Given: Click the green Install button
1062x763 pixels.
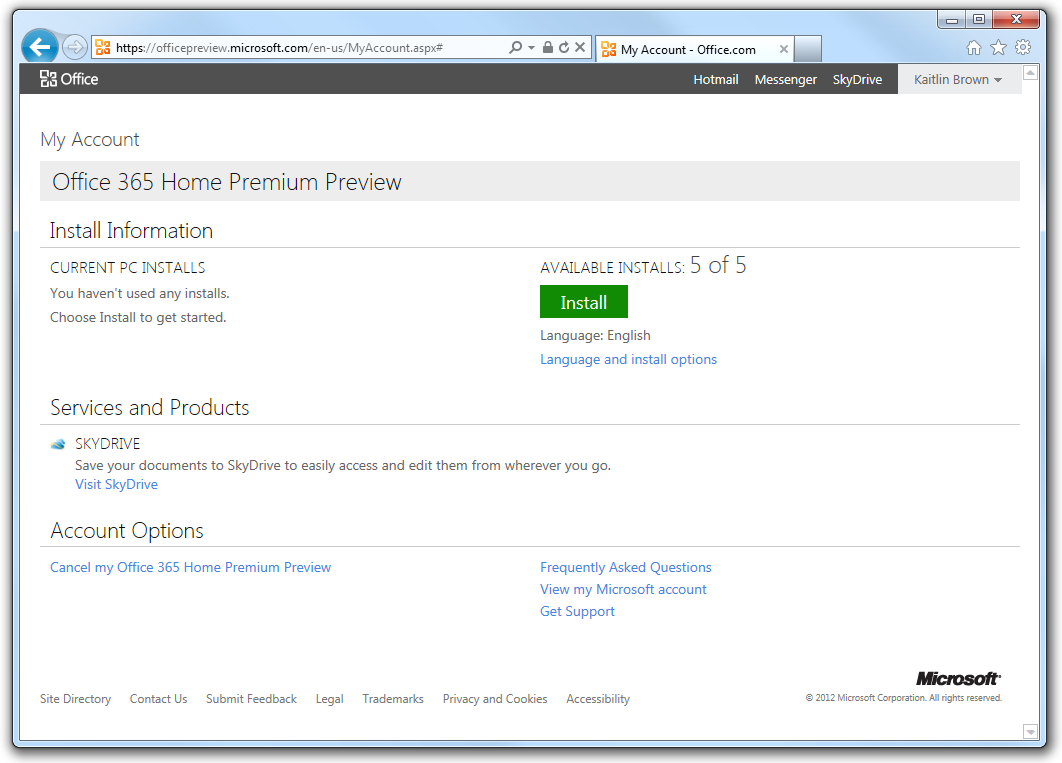Looking at the screenshot, I should 583,301.
